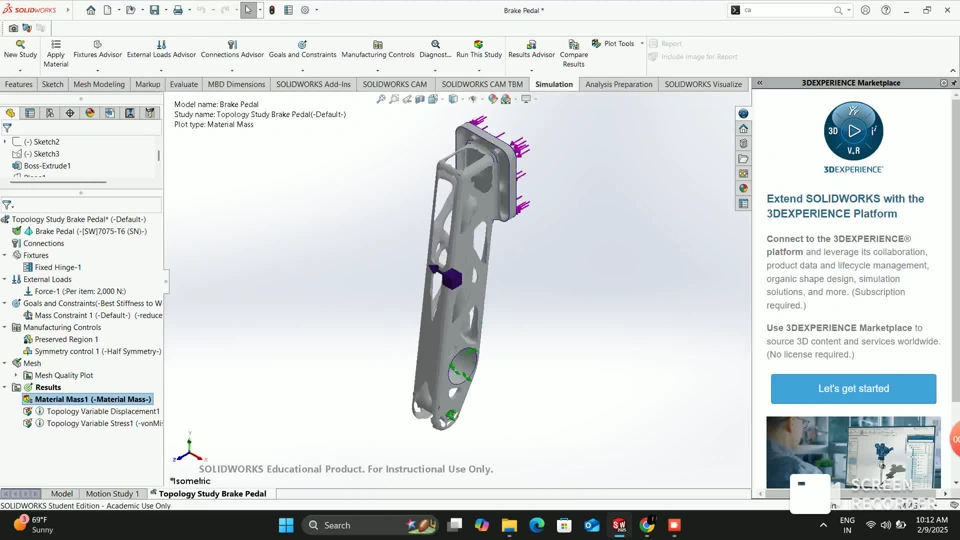This screenshot has width=960, height=540.
Task: Switch to Analysis Preparation tab
Action: [x=618, y=84]
